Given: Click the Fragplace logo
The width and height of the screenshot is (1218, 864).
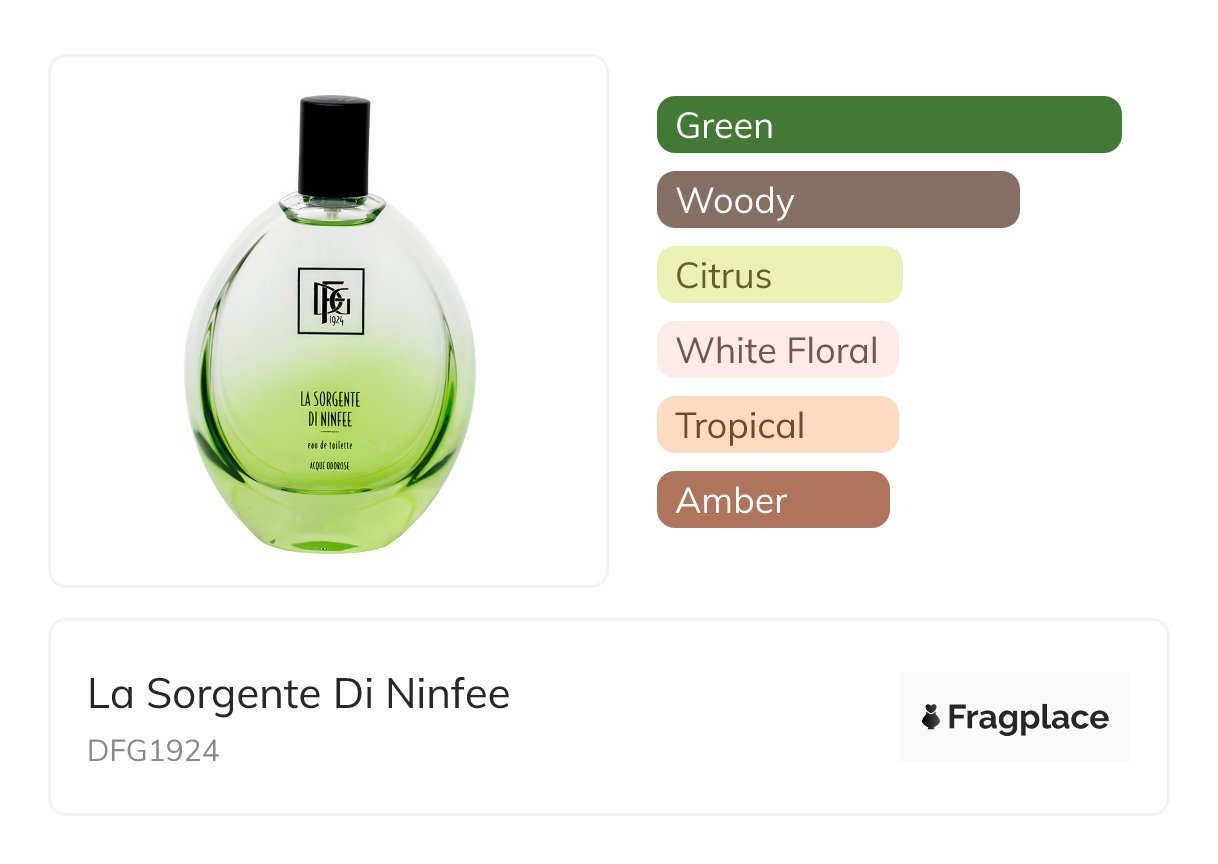Looking at the screenshot, I should coord(1015,717).
